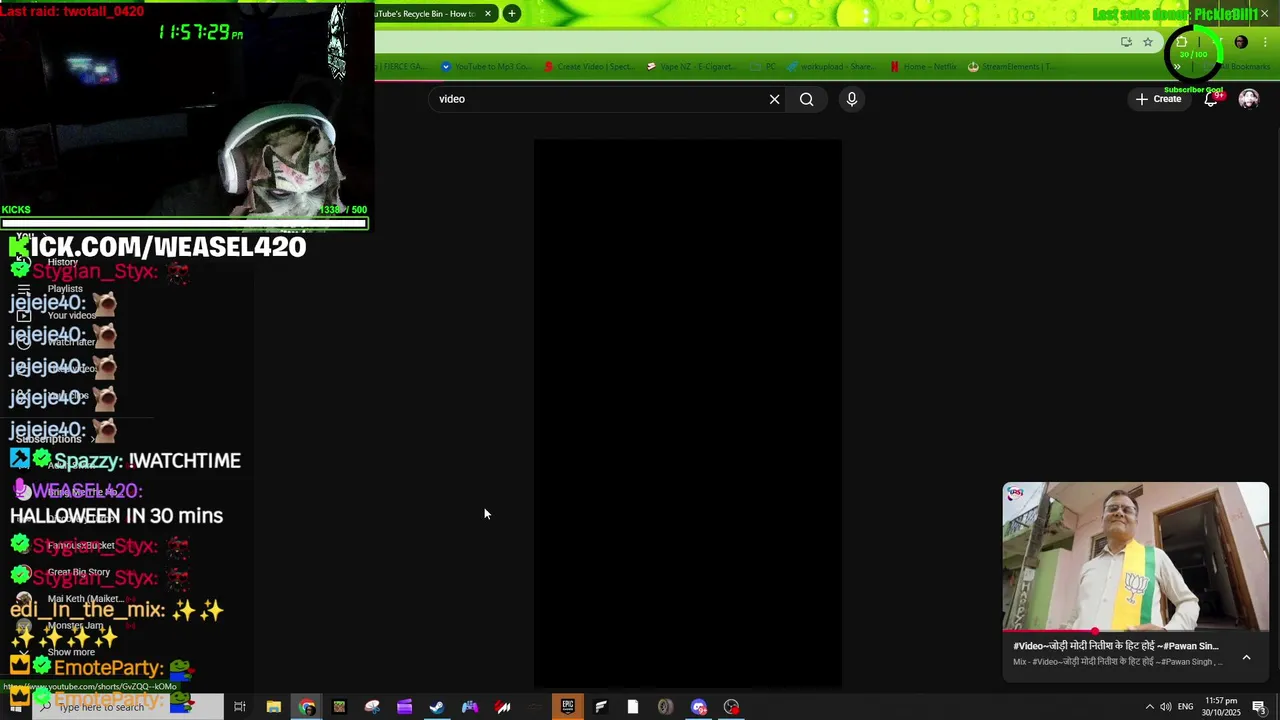The image size is (1280, 720).
Task: Open Windows notification center
Action: [1259, 707]
